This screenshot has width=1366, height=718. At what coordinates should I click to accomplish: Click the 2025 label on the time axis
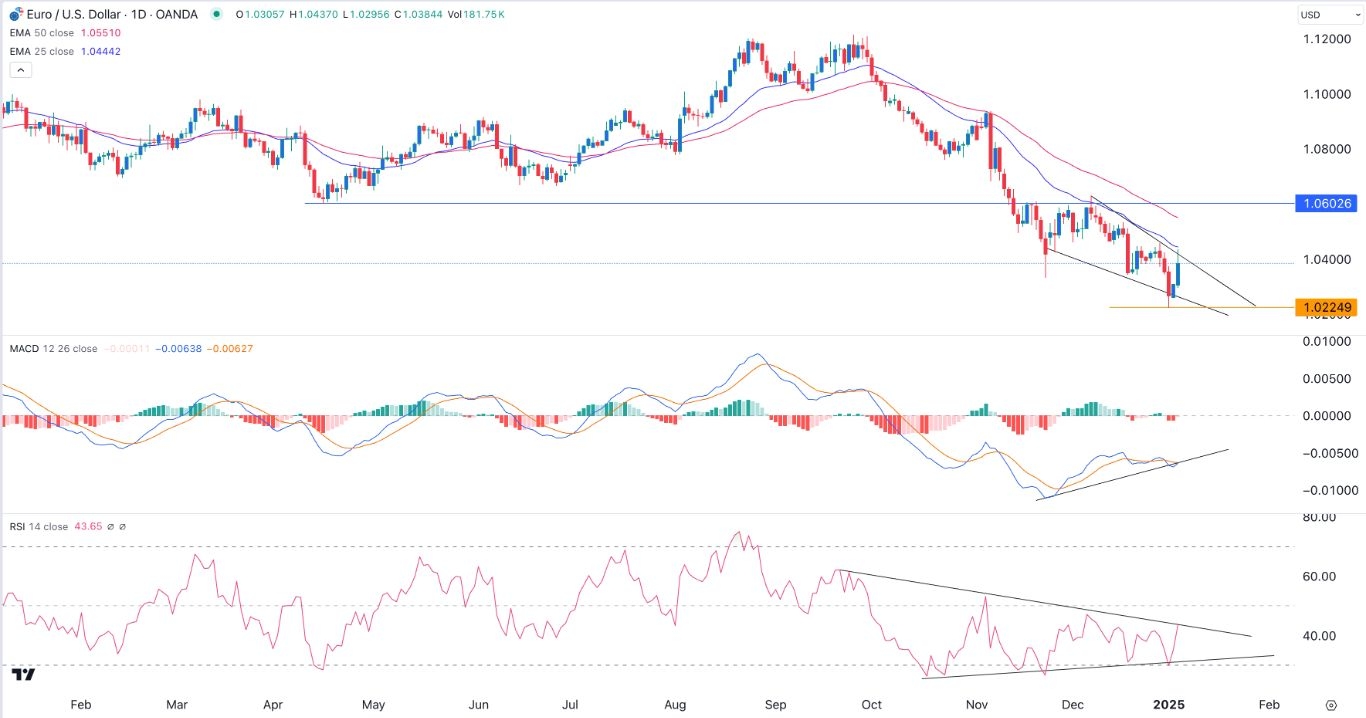pyautogui.click(x=1169, y=704)
